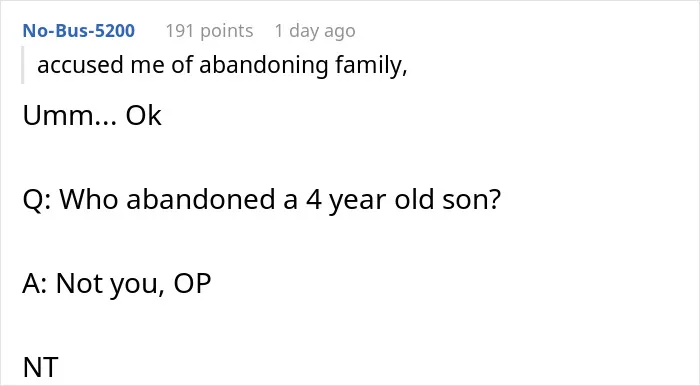Click the "A: Not you, OP" line
Viewport: 700px width, 386px height.
(x=117, y=283)
